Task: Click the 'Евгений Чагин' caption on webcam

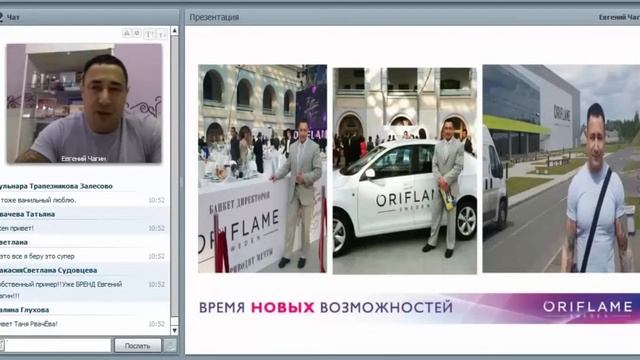Action: pos(83,158)
